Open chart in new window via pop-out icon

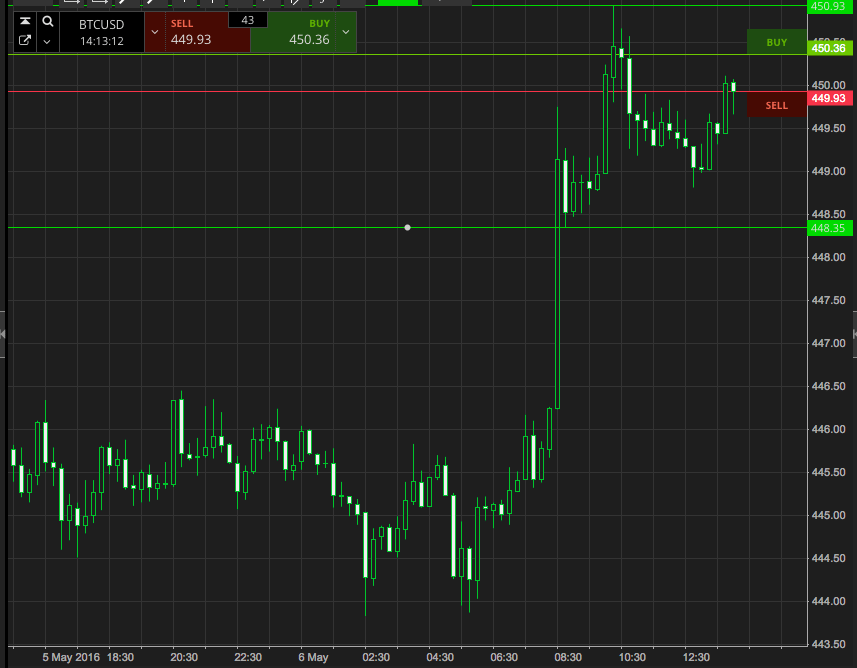(25, 41)
